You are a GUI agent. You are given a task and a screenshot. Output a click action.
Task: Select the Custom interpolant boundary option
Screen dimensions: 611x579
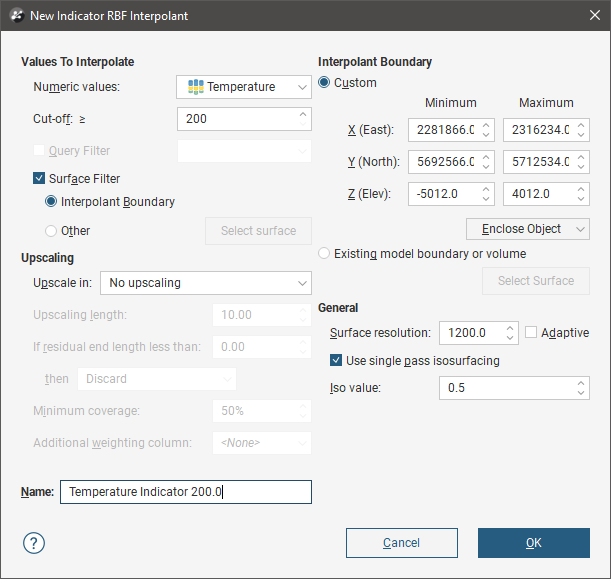tap(324, 83)
